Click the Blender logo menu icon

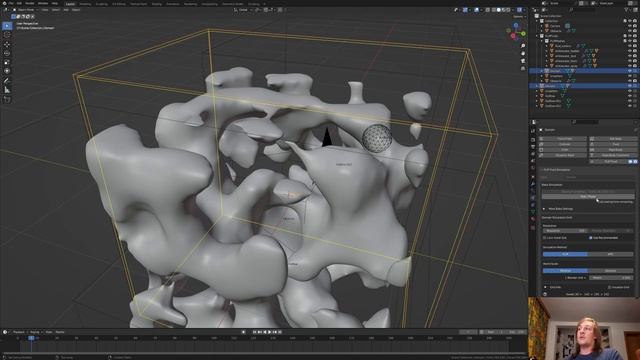(x=4, y=3)
